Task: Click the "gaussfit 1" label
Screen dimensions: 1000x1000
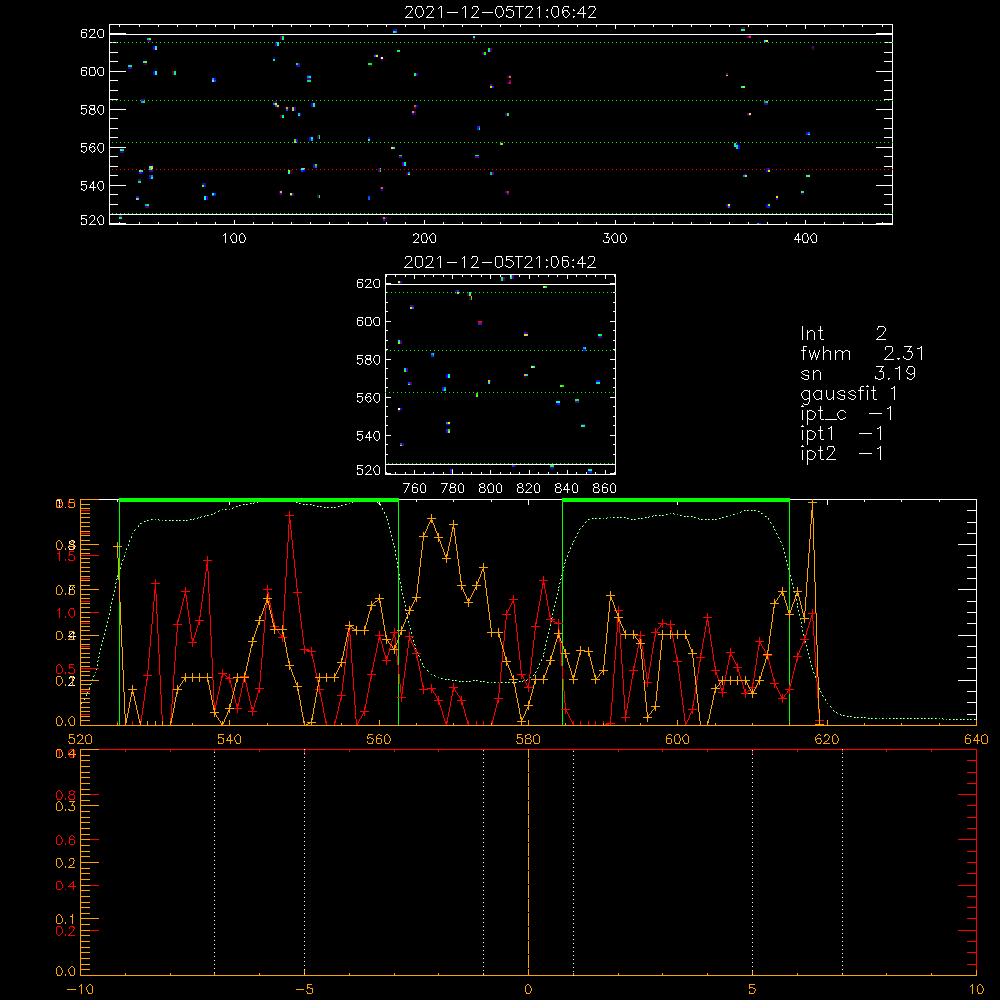Action: pyautogui.click(x=849, y=393)
